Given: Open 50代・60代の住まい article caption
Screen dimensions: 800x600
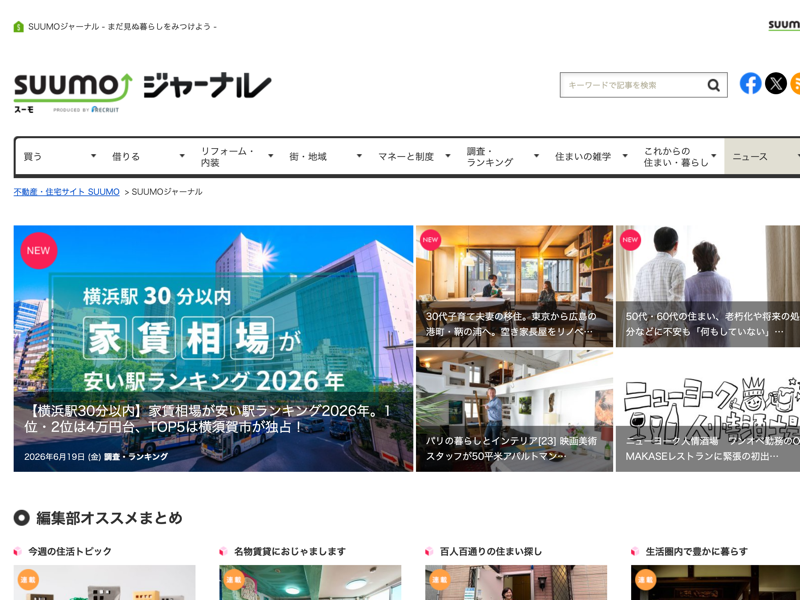Looking at the screenshot, I should (712, 324).
